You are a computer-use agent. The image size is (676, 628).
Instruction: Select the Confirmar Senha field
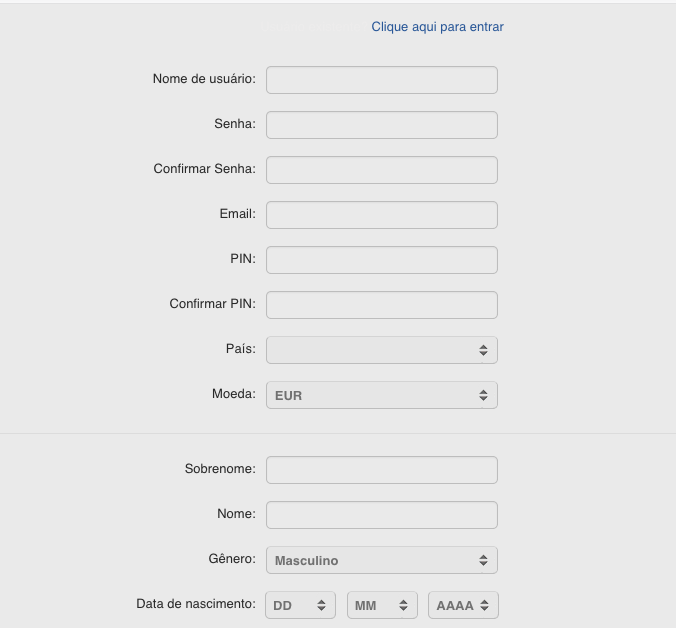click(x=381, y=170)
